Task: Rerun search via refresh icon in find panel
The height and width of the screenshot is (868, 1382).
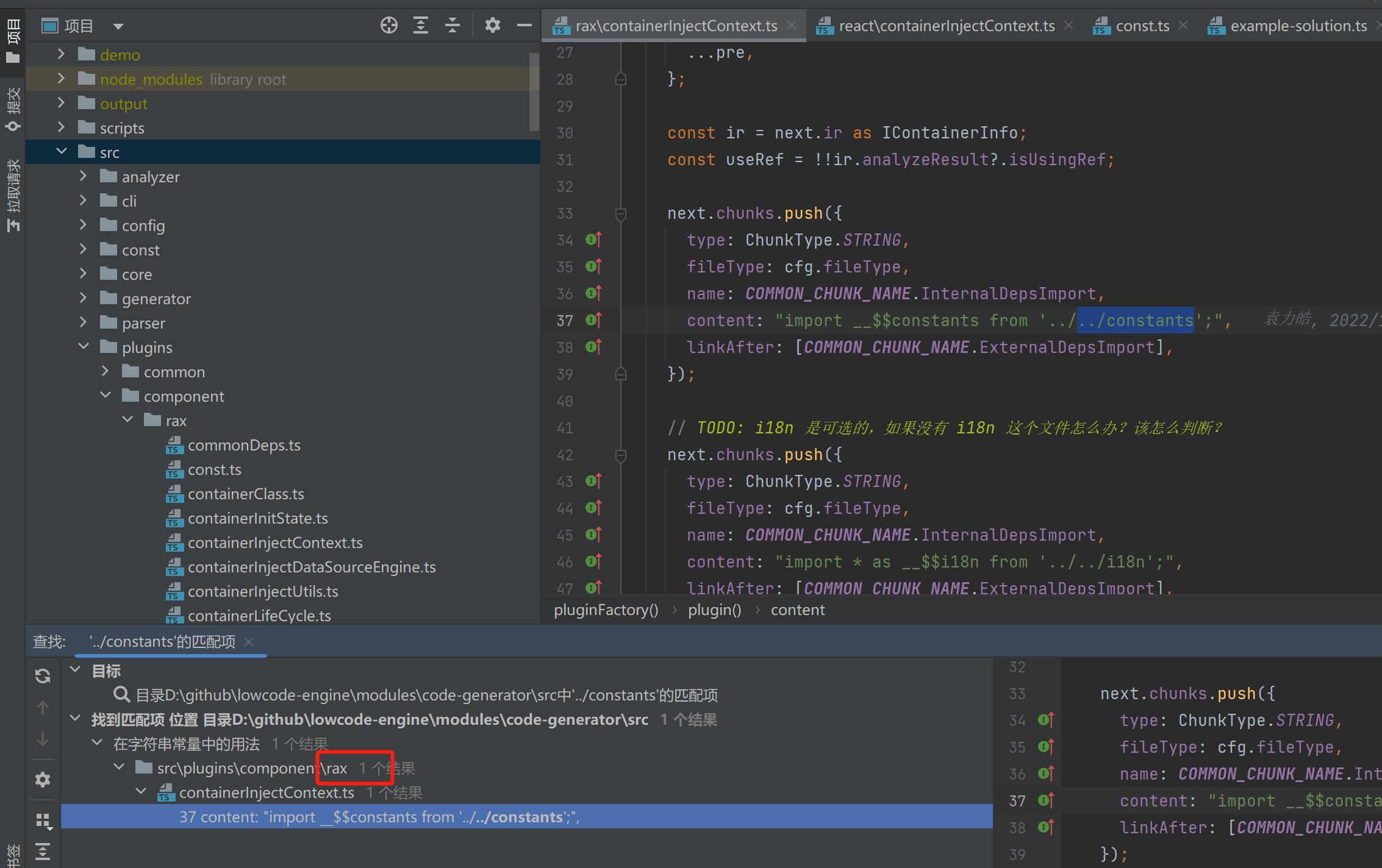Action: [42, 675]
